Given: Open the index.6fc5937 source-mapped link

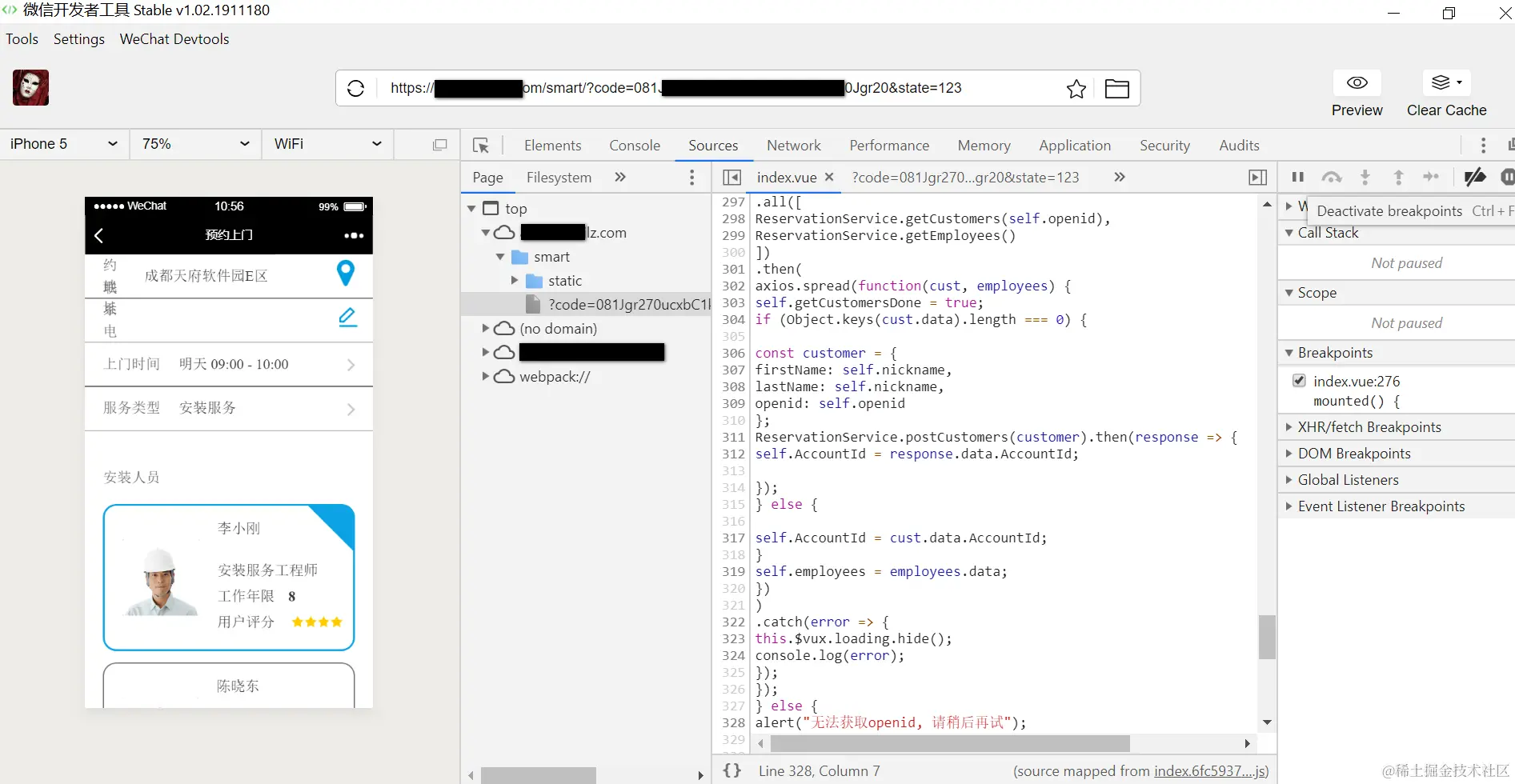Looking at the screenshot, I should 1211,771.
